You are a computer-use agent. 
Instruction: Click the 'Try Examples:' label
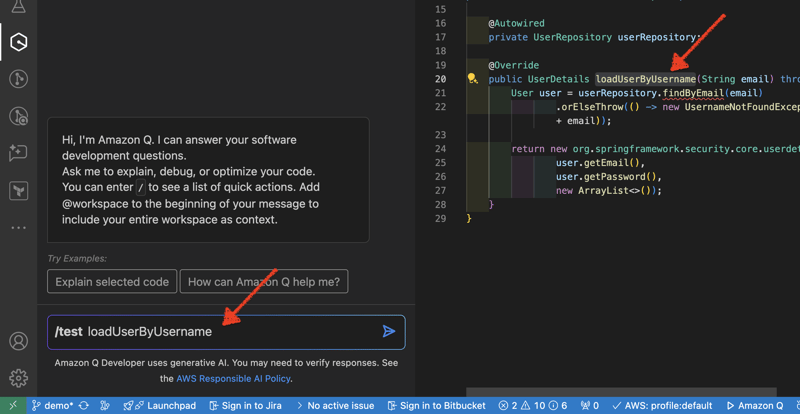(x=77, y=258)
